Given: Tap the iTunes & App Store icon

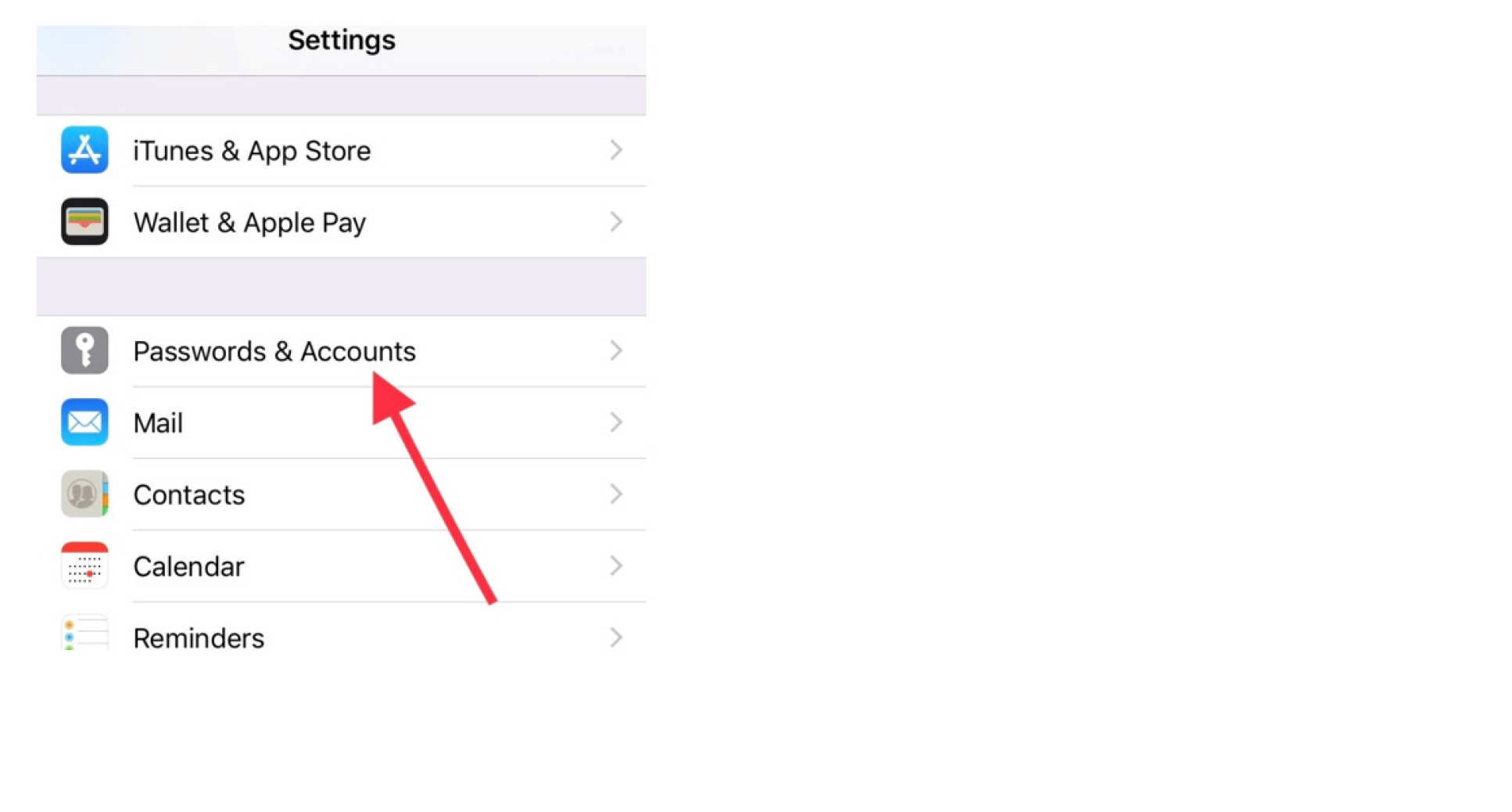Looking at the screenshot, I should [x=84, y=150].
